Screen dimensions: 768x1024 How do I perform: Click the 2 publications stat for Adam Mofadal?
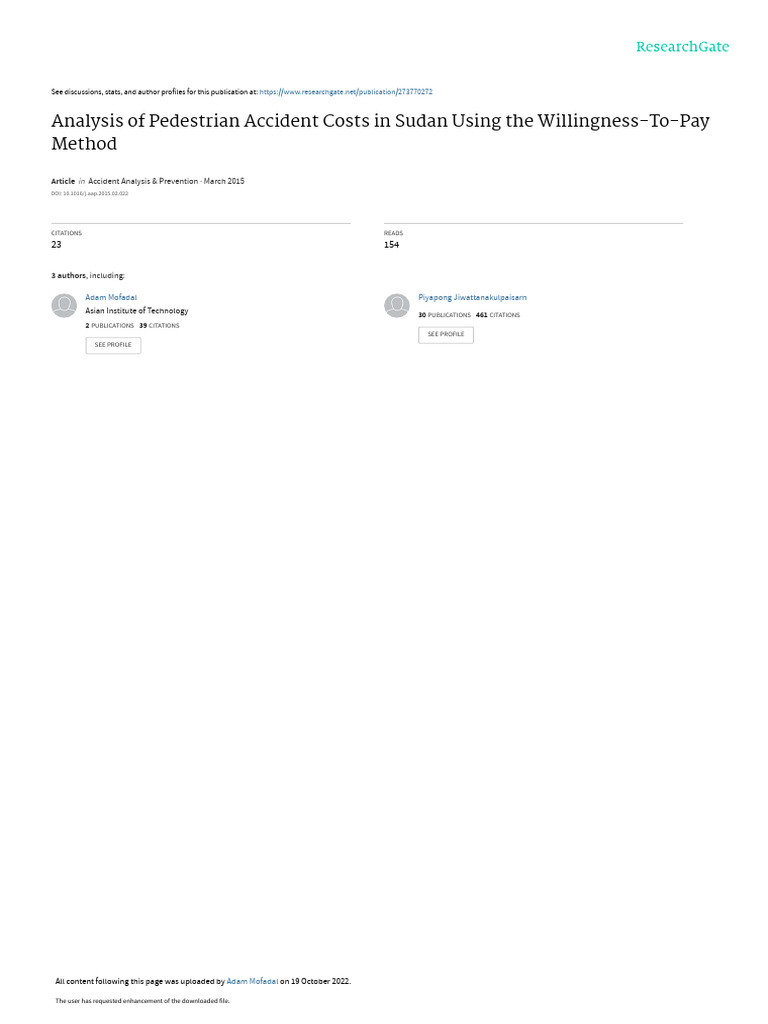(109, 325)
